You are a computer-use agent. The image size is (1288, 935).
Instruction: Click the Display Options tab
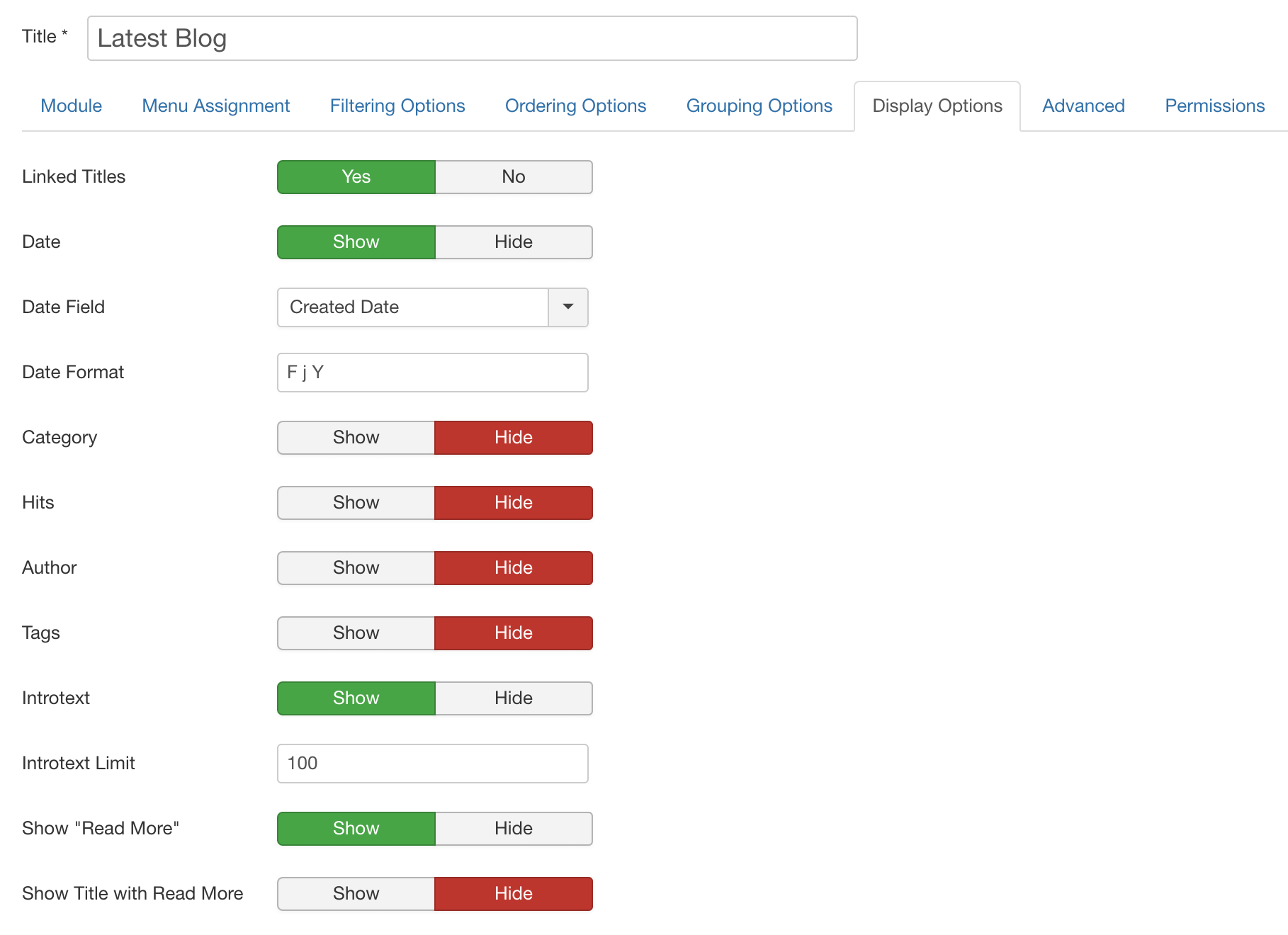(937, 106)
